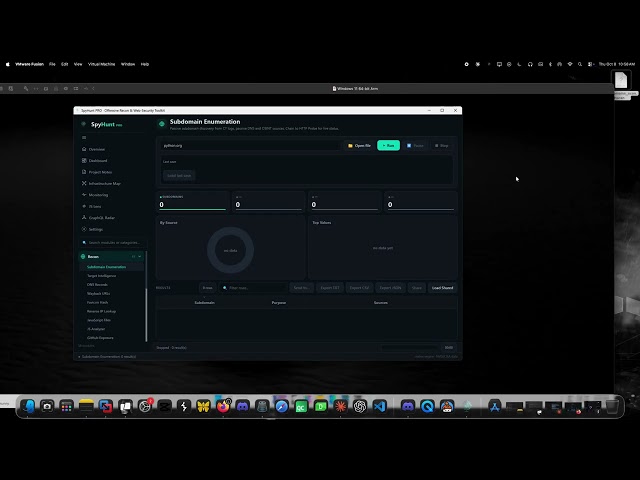This screenshot has width=640, height=480.
Task: Open the Monitoring sidebar item
Action: pos(98,195)
